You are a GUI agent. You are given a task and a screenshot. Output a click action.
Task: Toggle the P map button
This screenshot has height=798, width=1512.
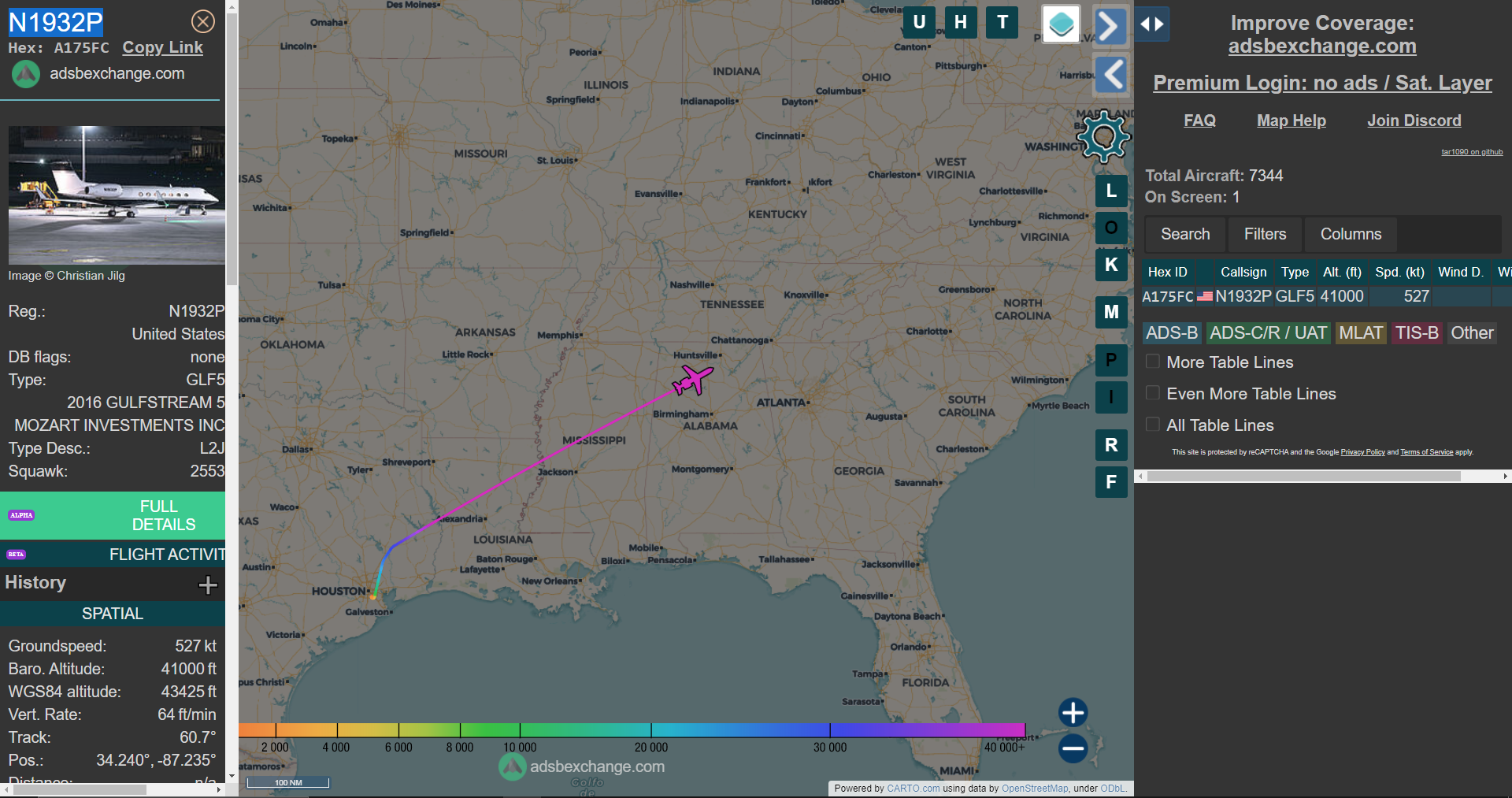(1111, 360)
